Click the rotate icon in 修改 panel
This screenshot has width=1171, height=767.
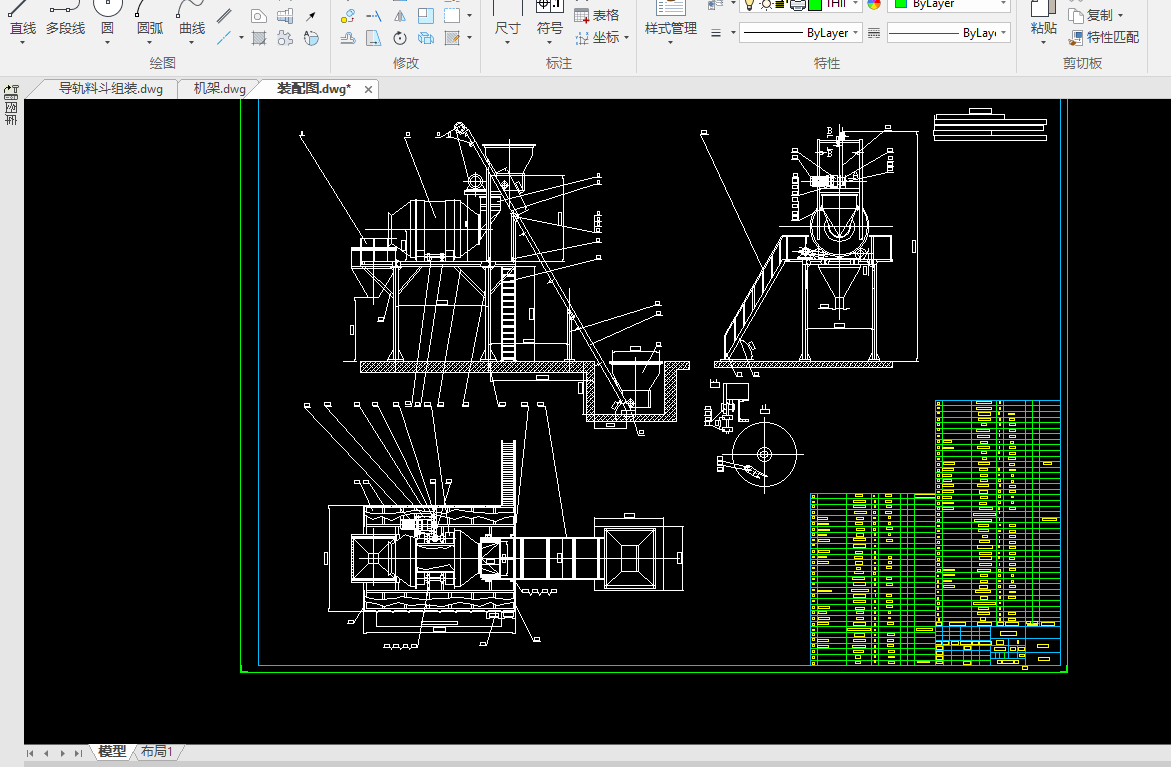point(399,39)
